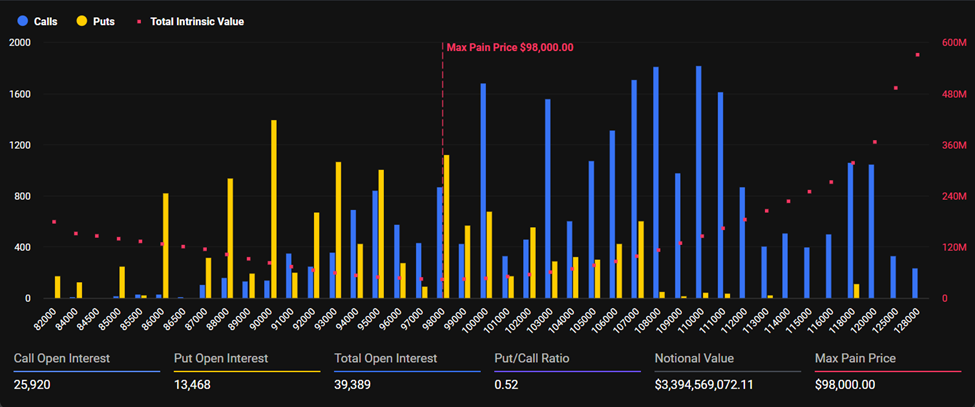Click the blue call bar at 103000

point(548,199)
